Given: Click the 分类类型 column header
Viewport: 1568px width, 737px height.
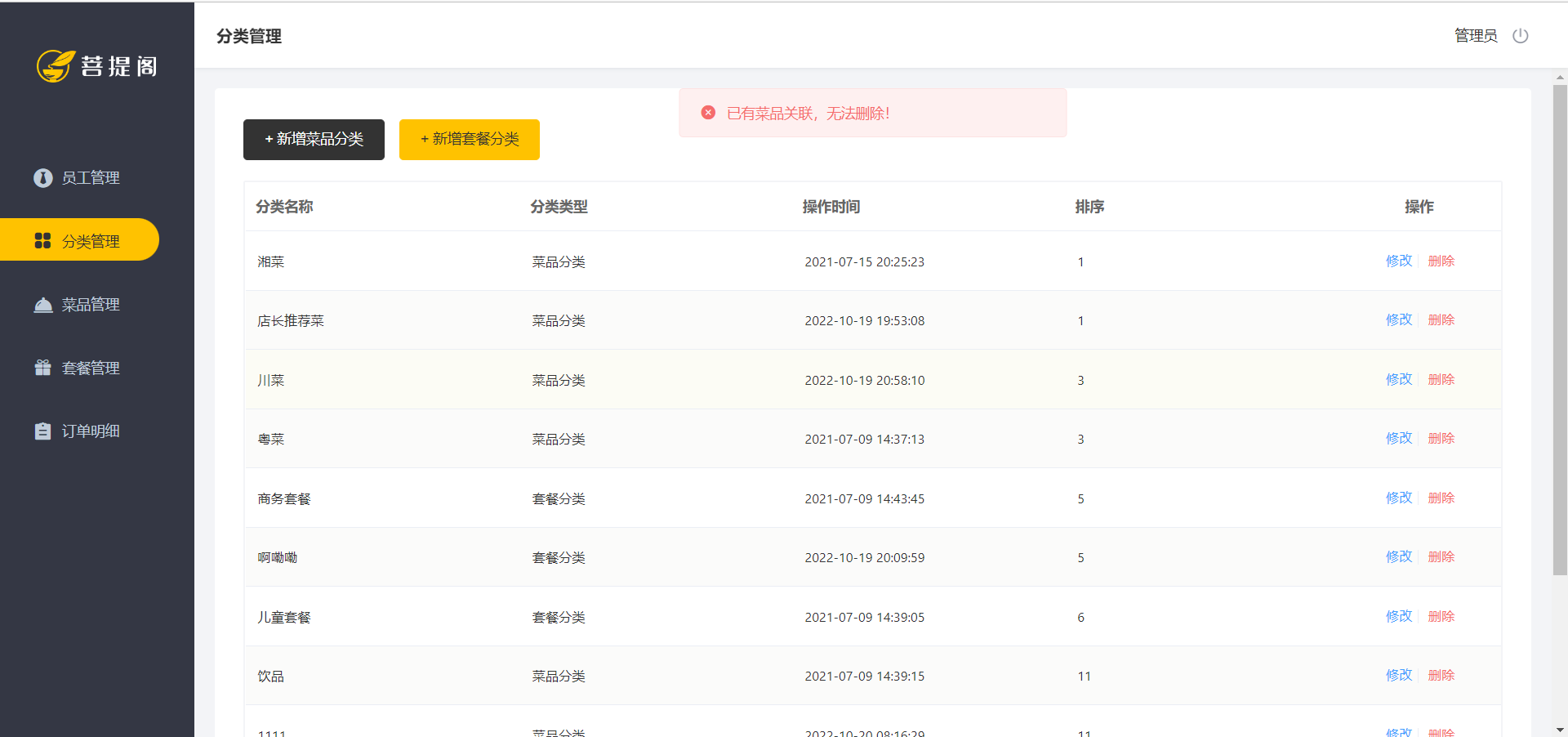Looking at the screenshot, I should (559, 207).
